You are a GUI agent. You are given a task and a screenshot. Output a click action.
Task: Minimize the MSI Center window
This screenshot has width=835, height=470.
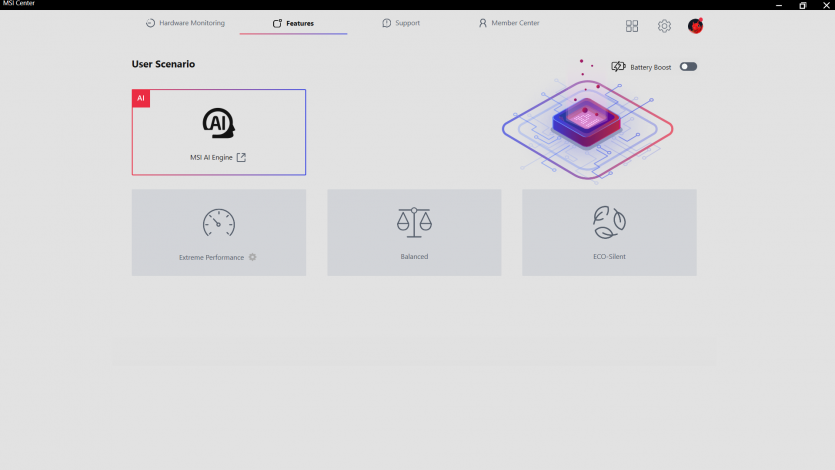[773, 5]
